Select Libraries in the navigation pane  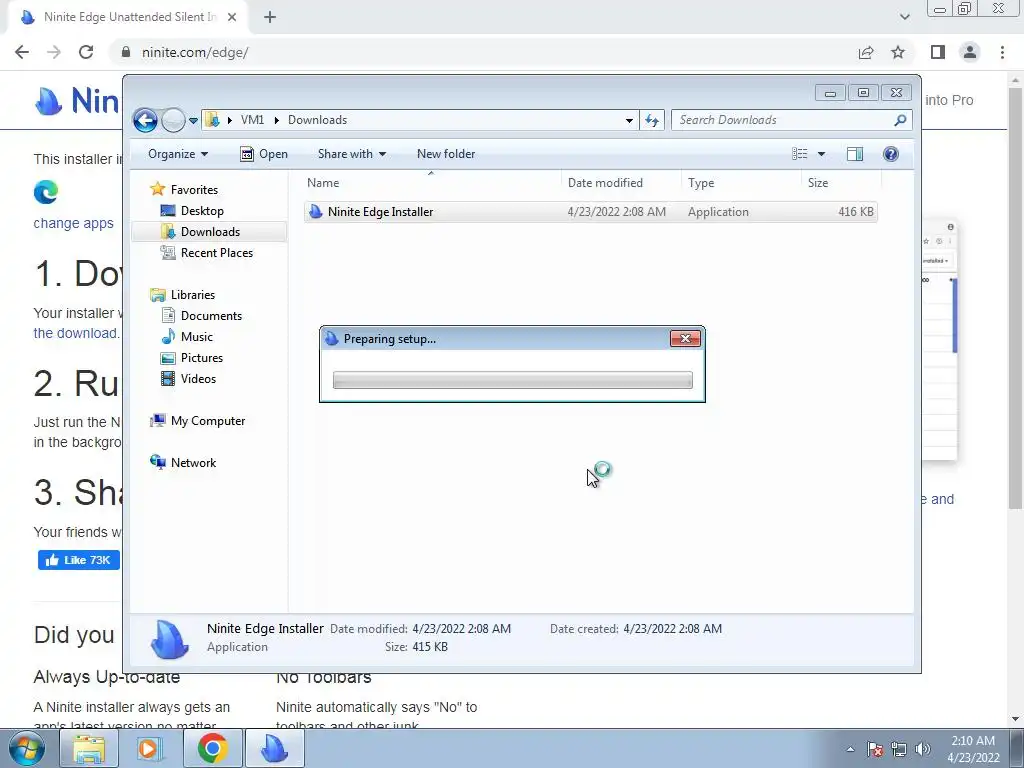tap(193, 295)
